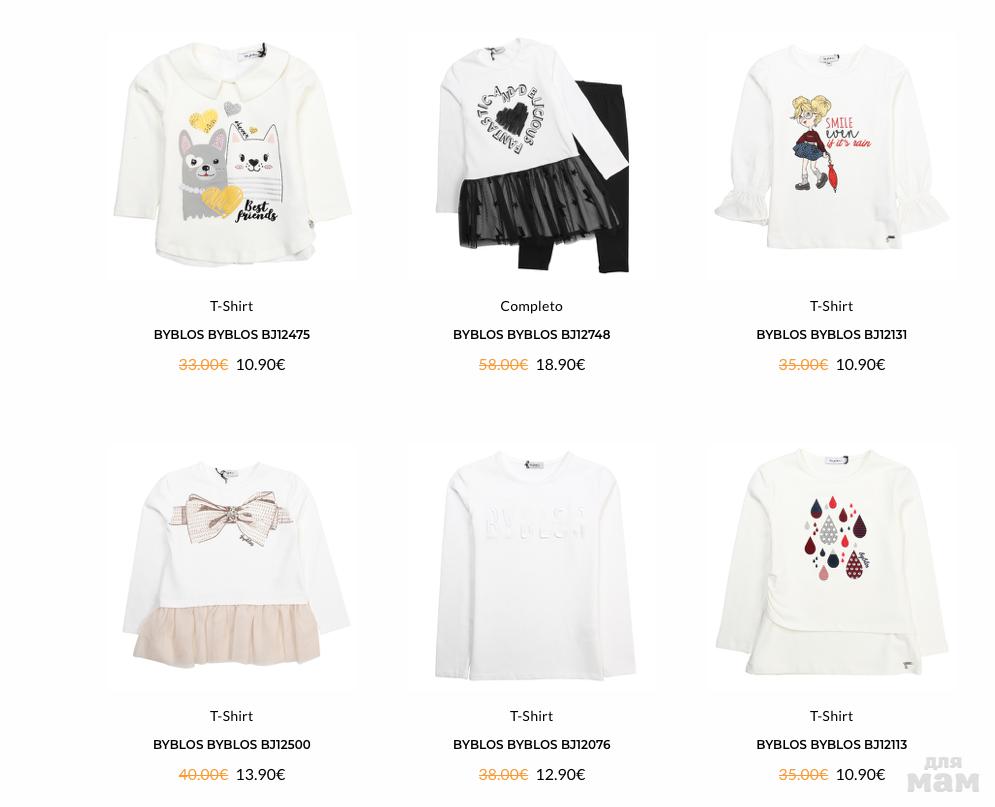This screenshot has height=807, width=995.
Task: Select the T-Shirt label above BJ12076
Action: (x=532, y=716)
